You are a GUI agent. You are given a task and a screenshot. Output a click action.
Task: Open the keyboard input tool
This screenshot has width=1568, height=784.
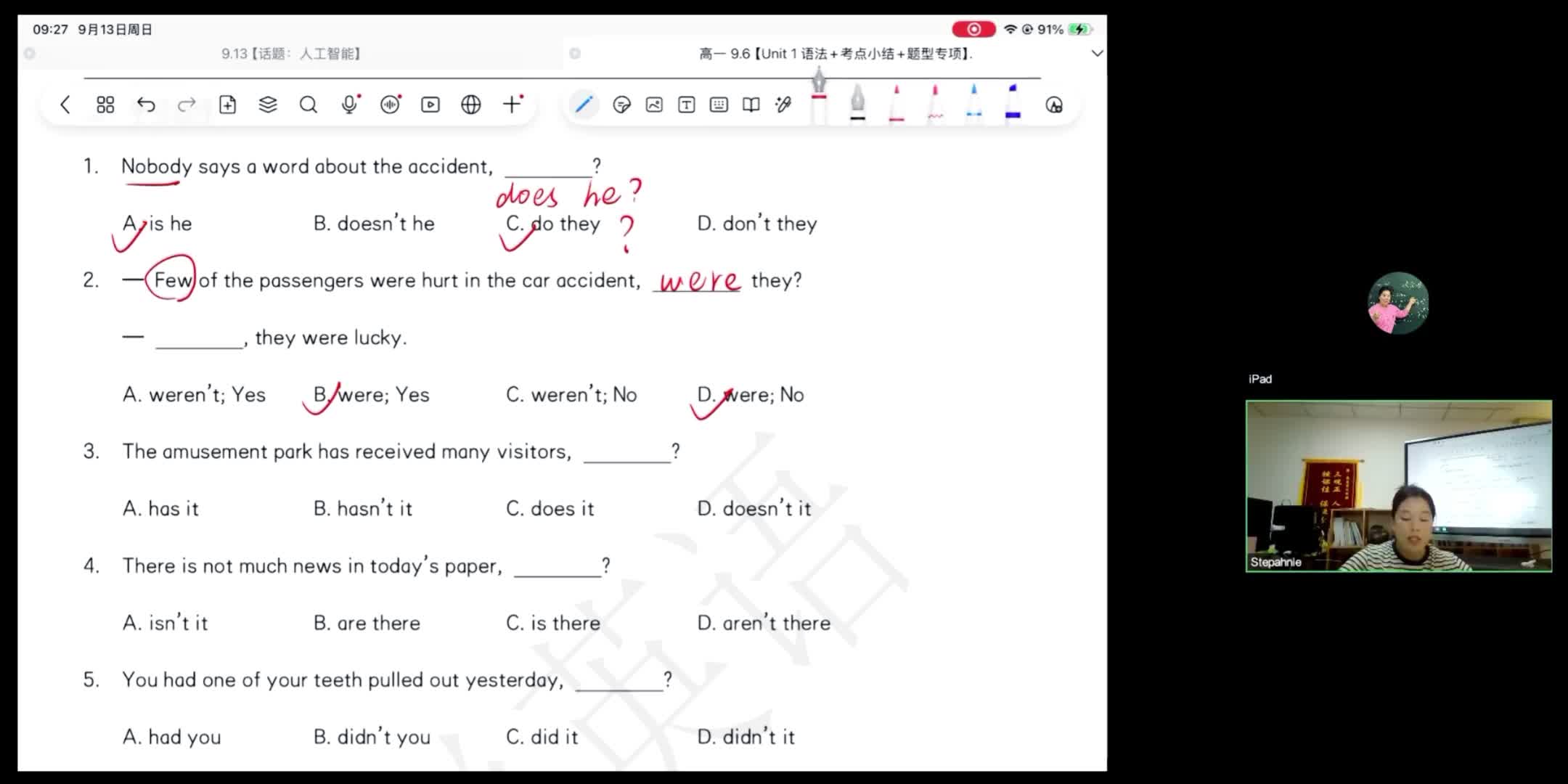(719, 105)
